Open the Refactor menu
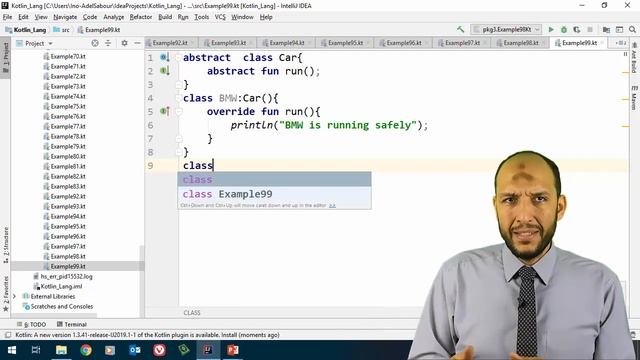Image resolution: width=640 pixels, height=360 pixels. (x=141, y=17)
